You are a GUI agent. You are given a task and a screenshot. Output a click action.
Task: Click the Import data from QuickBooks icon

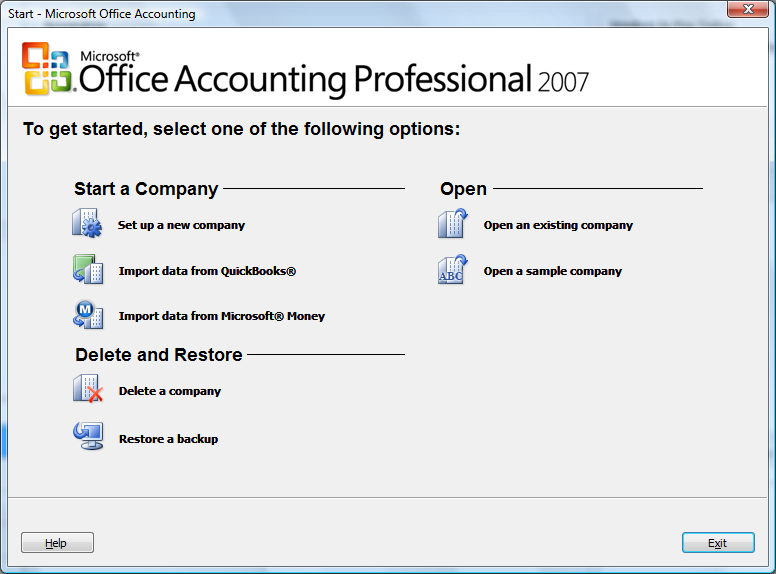point(88,270)
